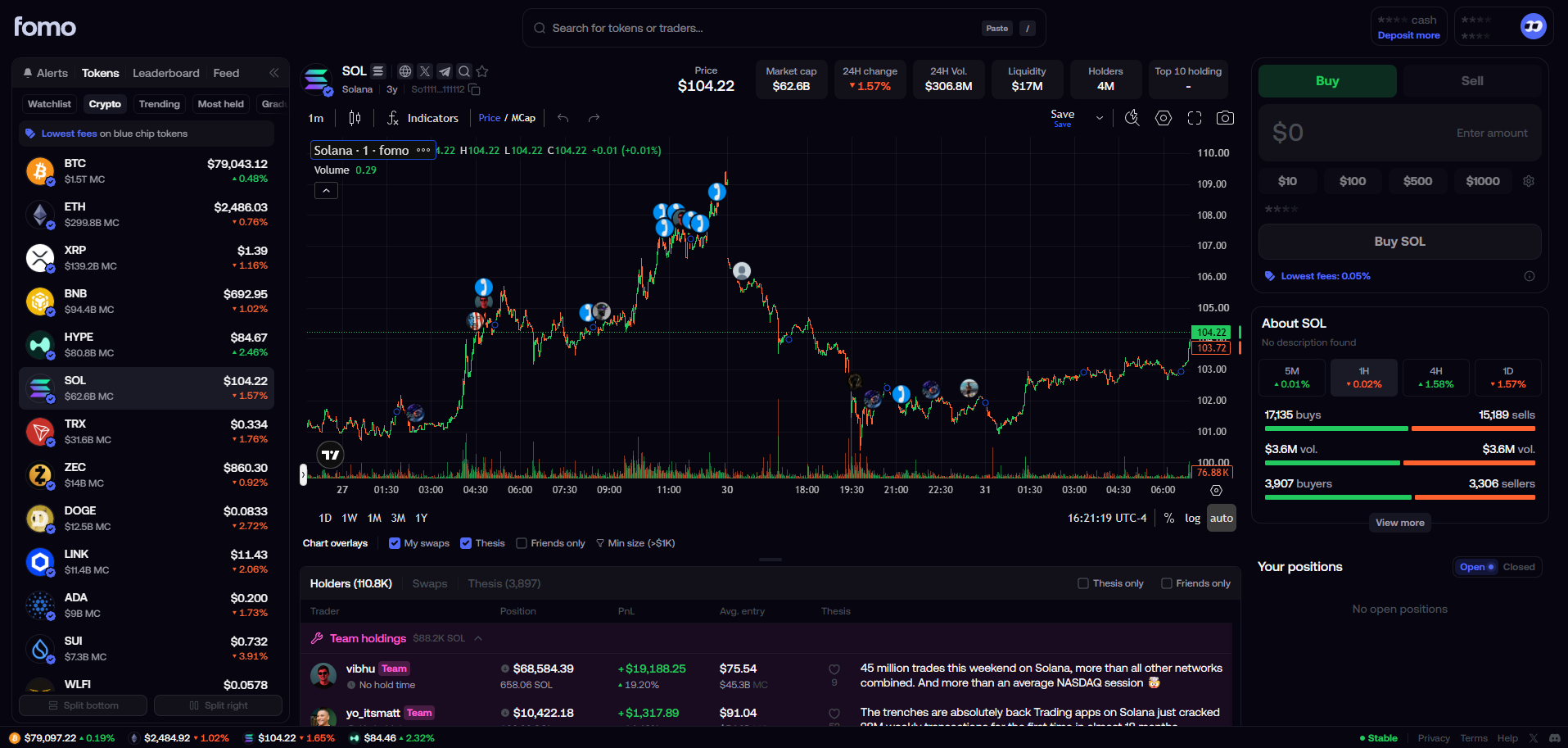Like vibhu's thesis heart icon

click(x=834, y=669)
